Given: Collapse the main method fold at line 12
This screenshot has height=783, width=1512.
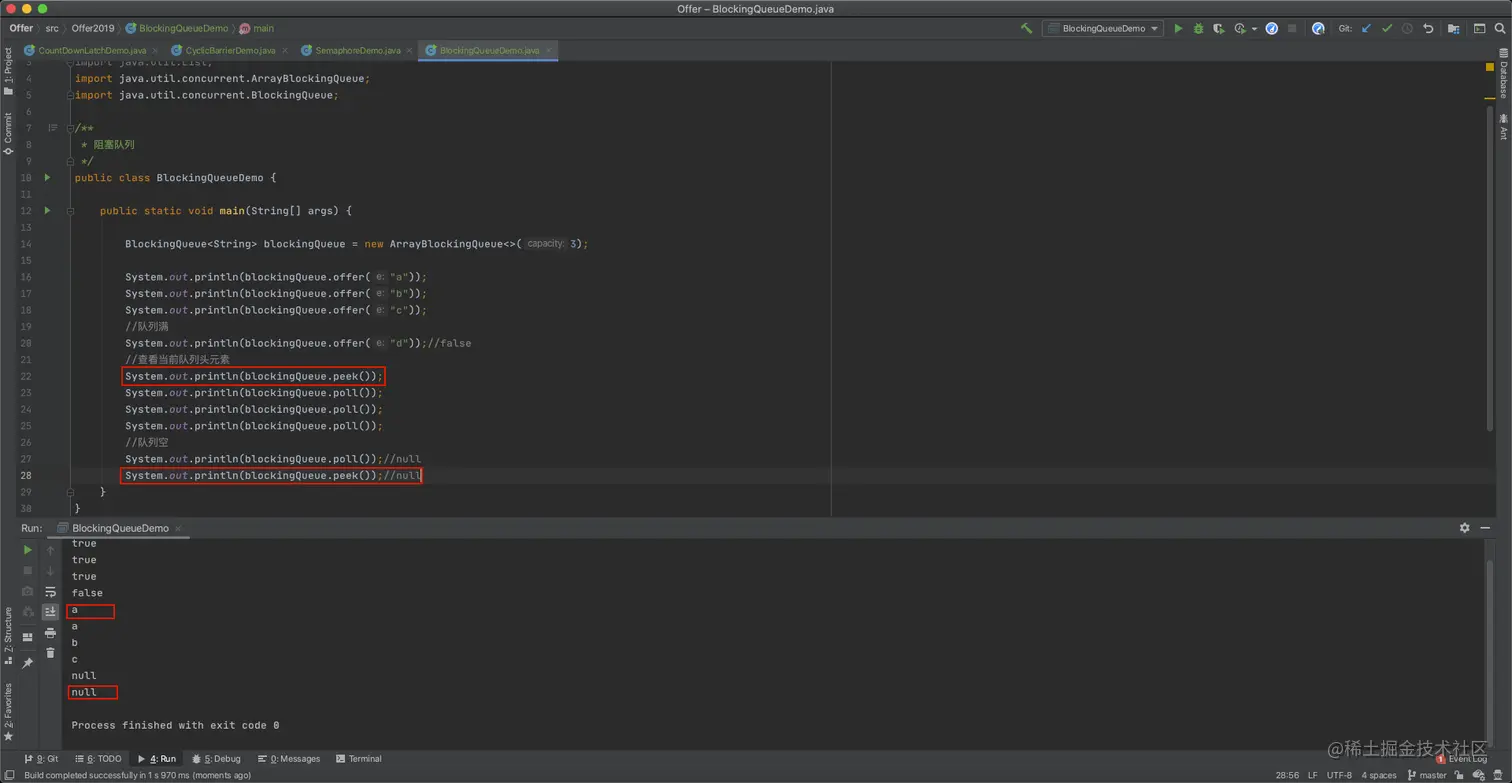Looking at the screenshot, I should tap(70, 211).
